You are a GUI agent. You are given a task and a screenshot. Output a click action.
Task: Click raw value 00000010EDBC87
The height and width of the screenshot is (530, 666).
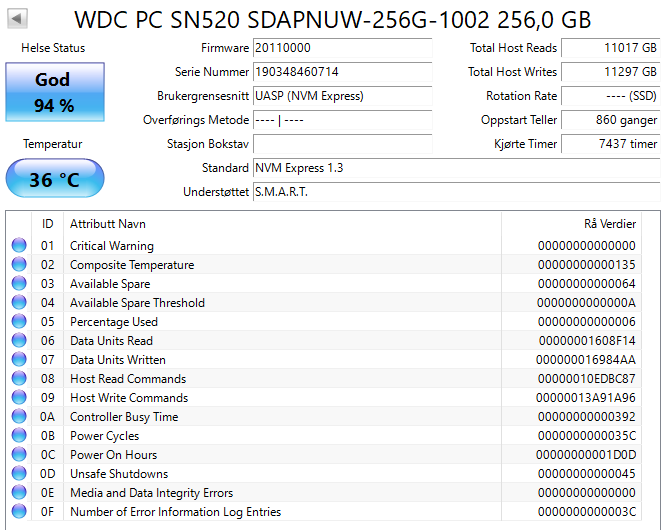point(587,378)
